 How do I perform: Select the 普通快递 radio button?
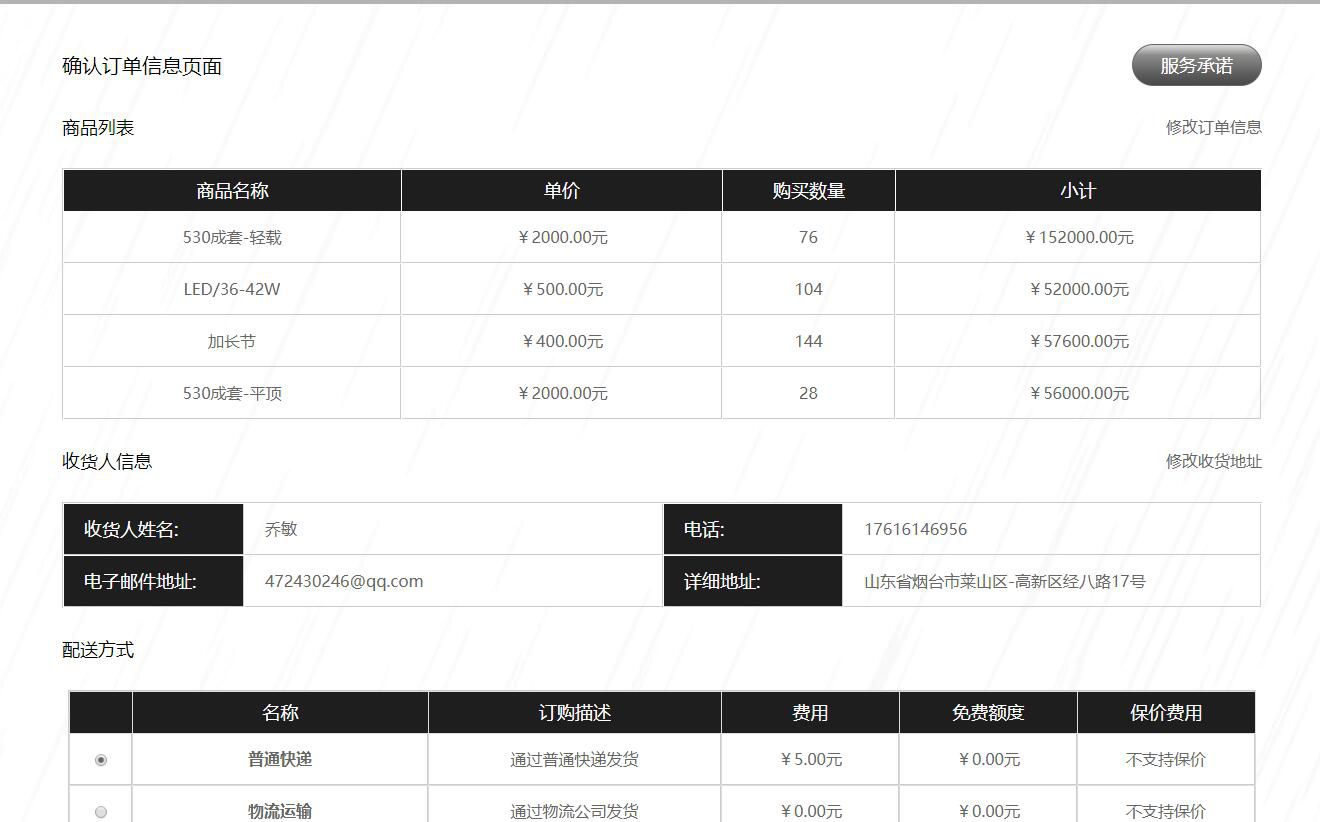(101, 760)
